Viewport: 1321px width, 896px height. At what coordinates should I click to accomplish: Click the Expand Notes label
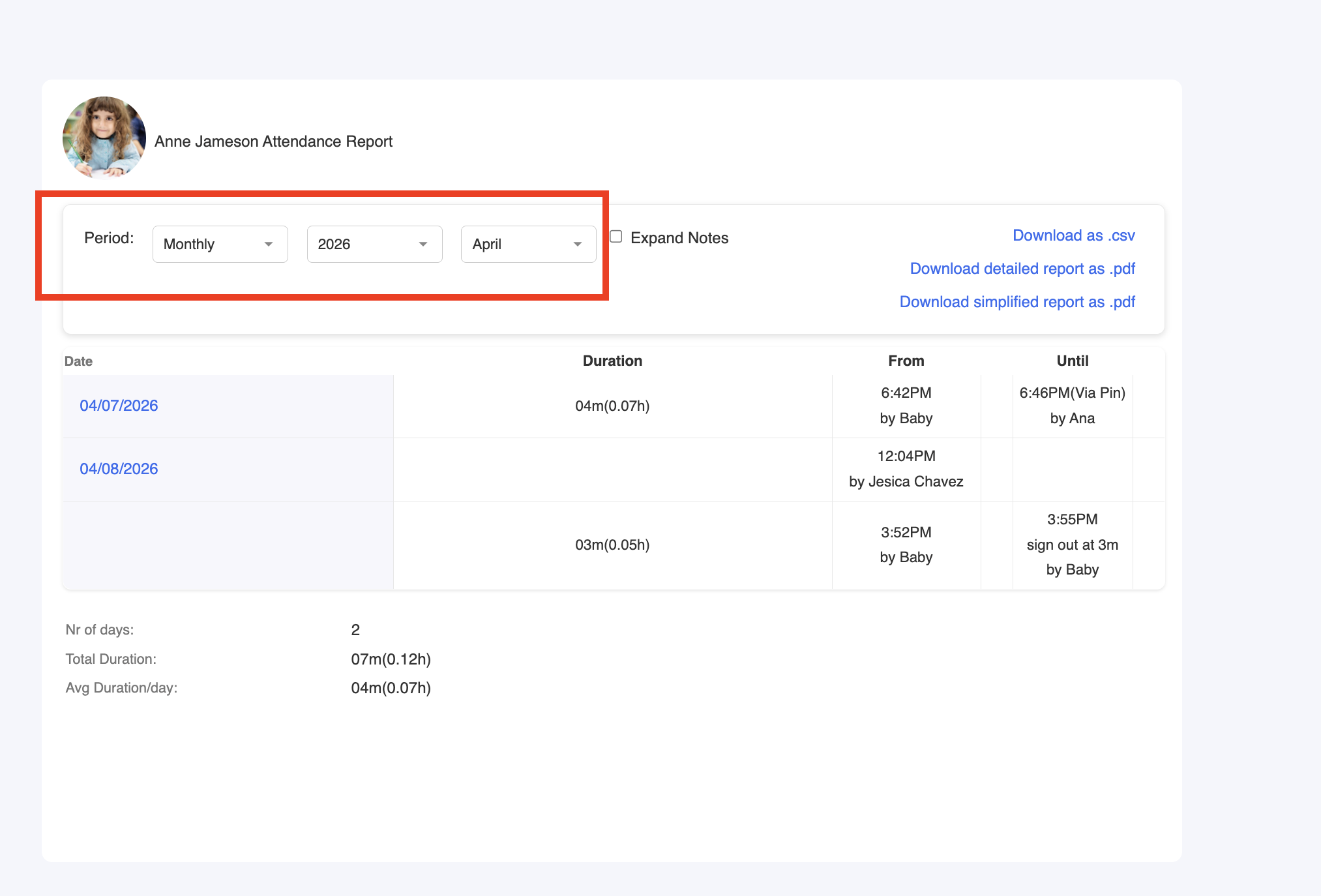click(x=679, y=238)
